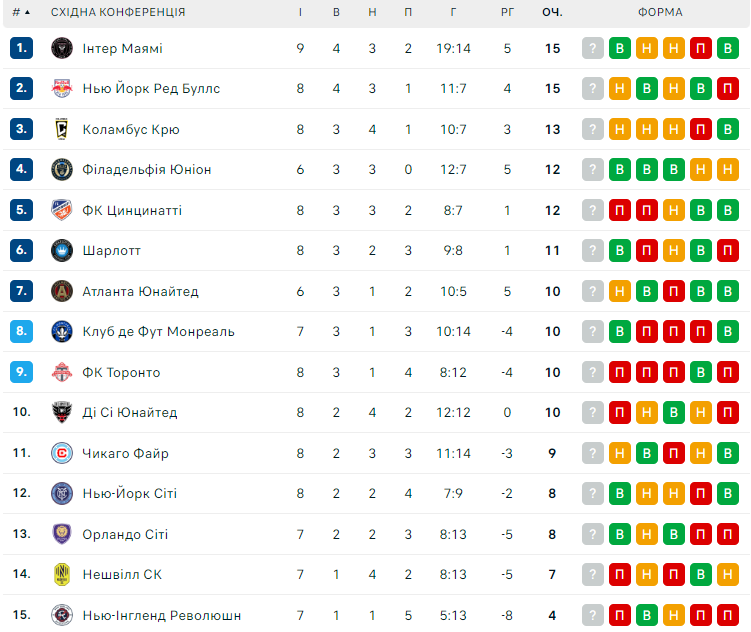
Task: Click the FC Cincinnati logo
Action: [62, 210]
